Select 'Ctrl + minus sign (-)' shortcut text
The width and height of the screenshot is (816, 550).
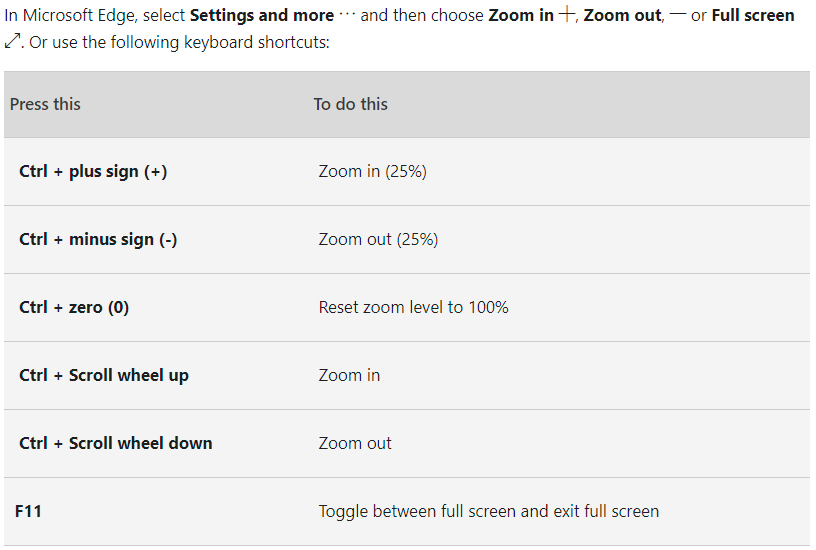(x=98, y=239)
